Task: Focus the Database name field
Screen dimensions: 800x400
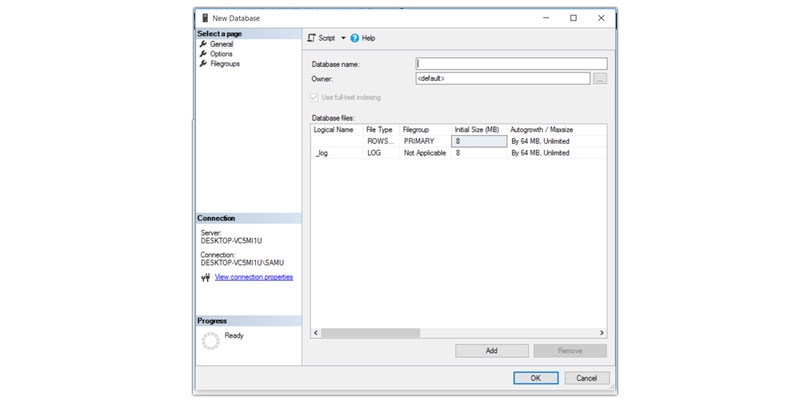Action: (511, 64)
